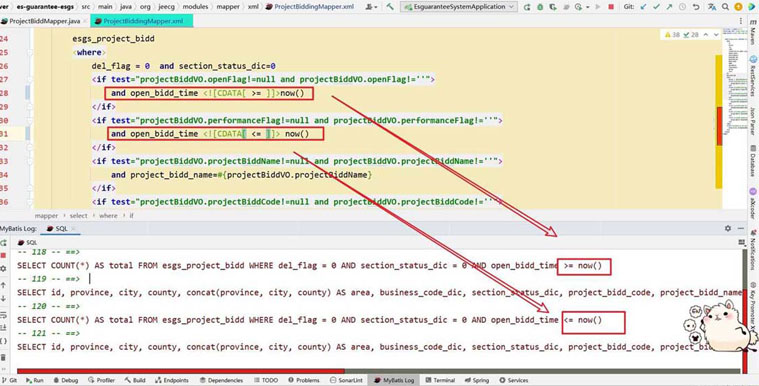Stop the running application with red square
Viewport: 759px width, 386px height.
click(x=611, y=7)
